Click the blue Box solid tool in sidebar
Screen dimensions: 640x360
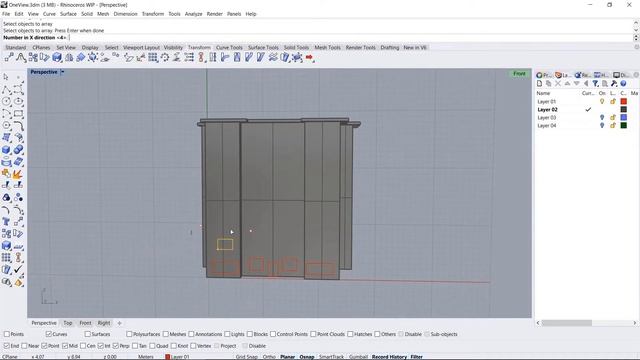coord(6,150)
